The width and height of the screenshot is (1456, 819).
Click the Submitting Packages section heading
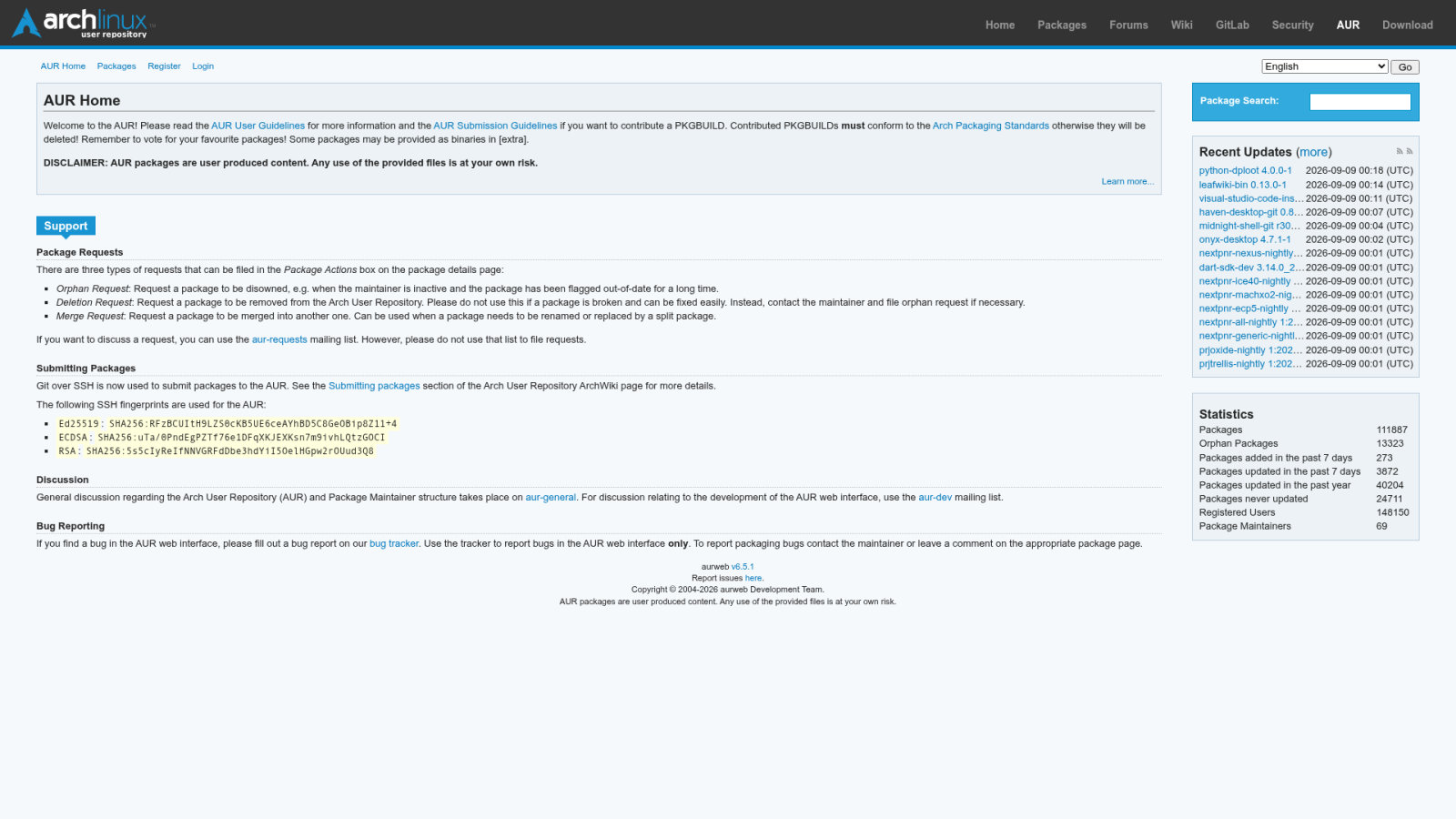(86, 369)
